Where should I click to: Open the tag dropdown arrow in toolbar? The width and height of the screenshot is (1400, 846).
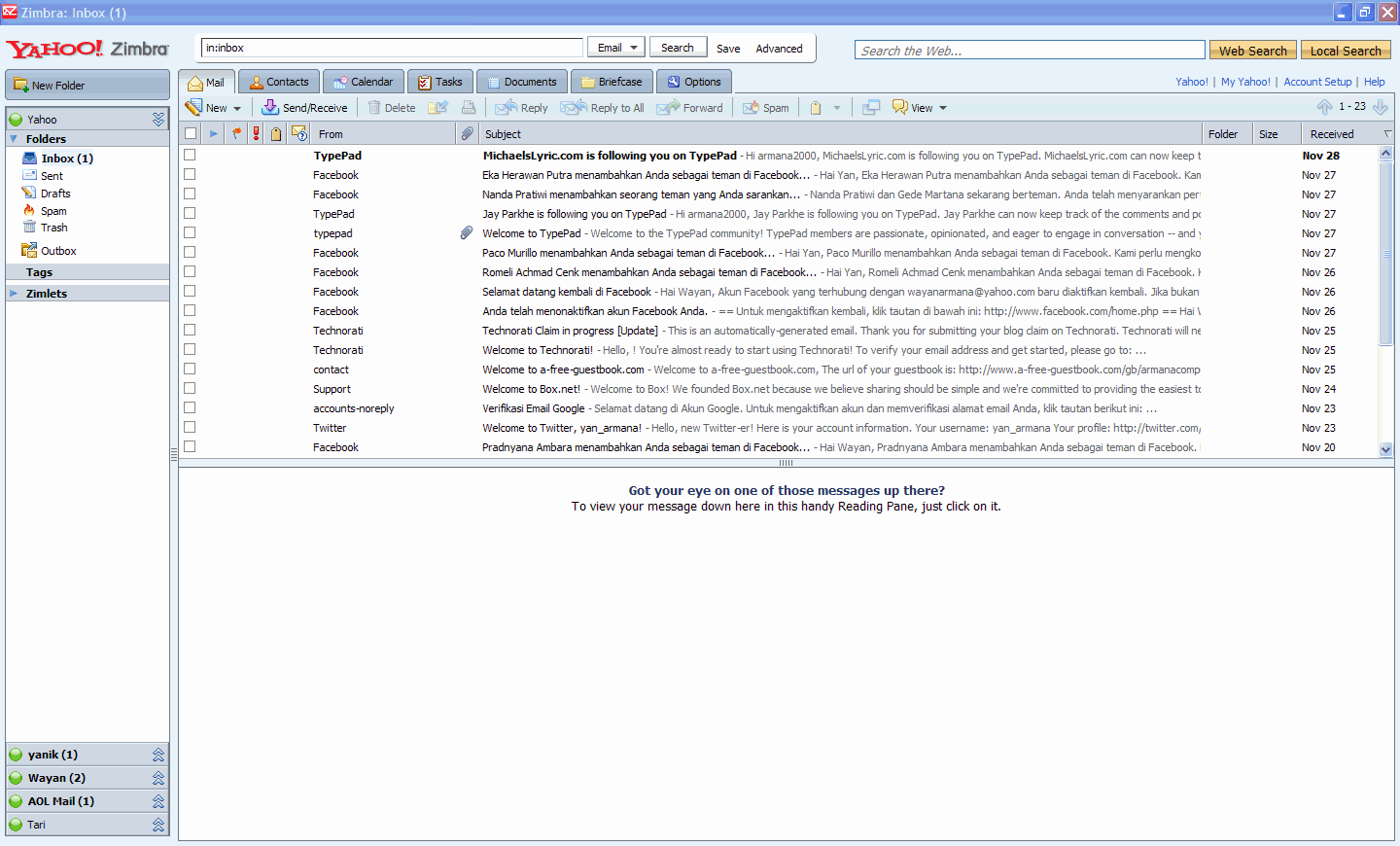[x=837, y=108]
